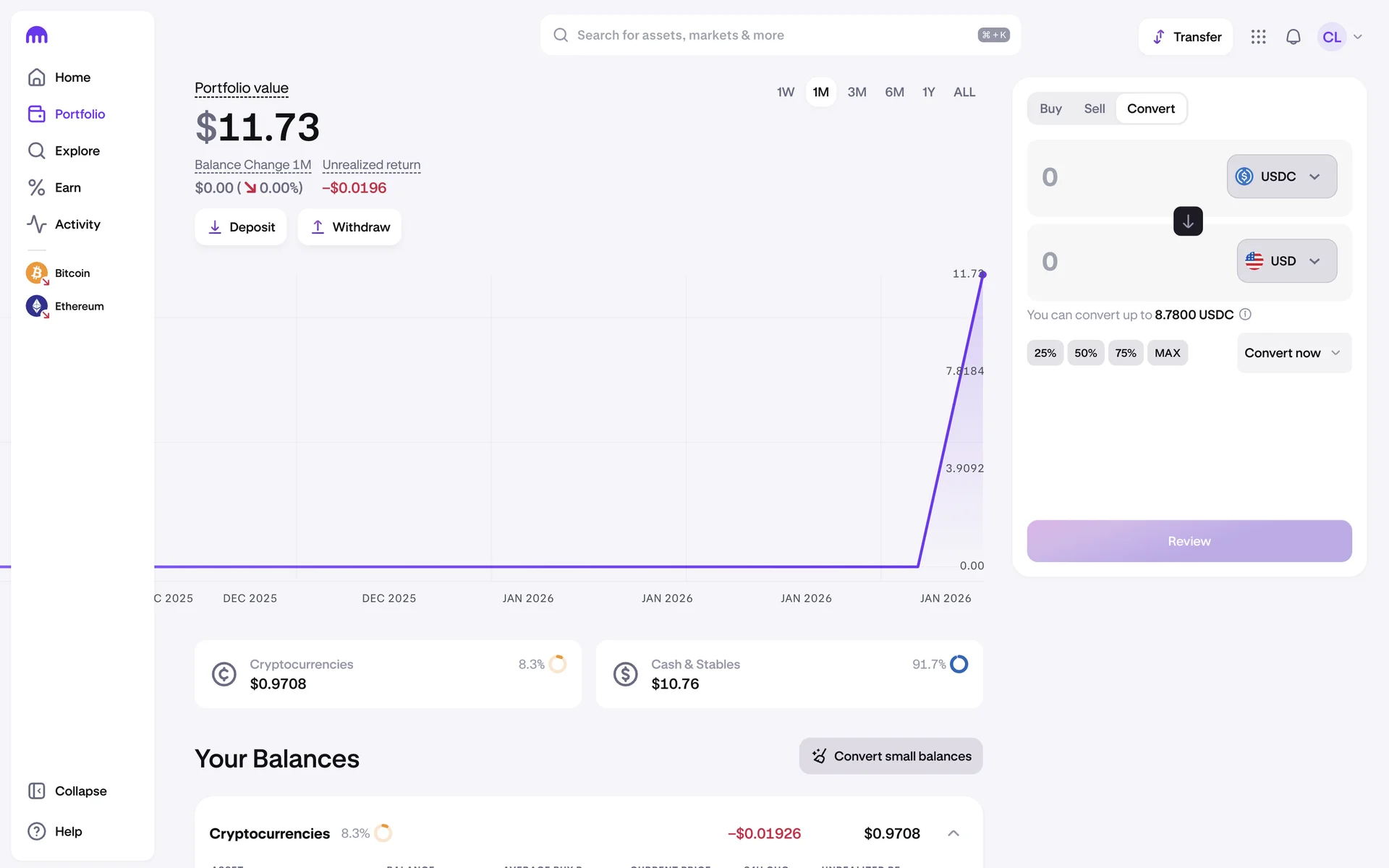The image size is (1389, 868).
Task: Expand the Convert now dropdown
Action: [x=1293, y=353]
